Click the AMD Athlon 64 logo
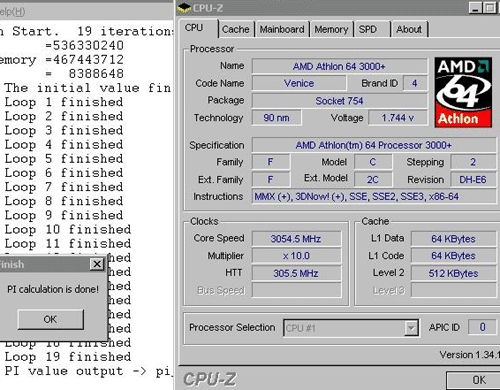 (463, 92)
